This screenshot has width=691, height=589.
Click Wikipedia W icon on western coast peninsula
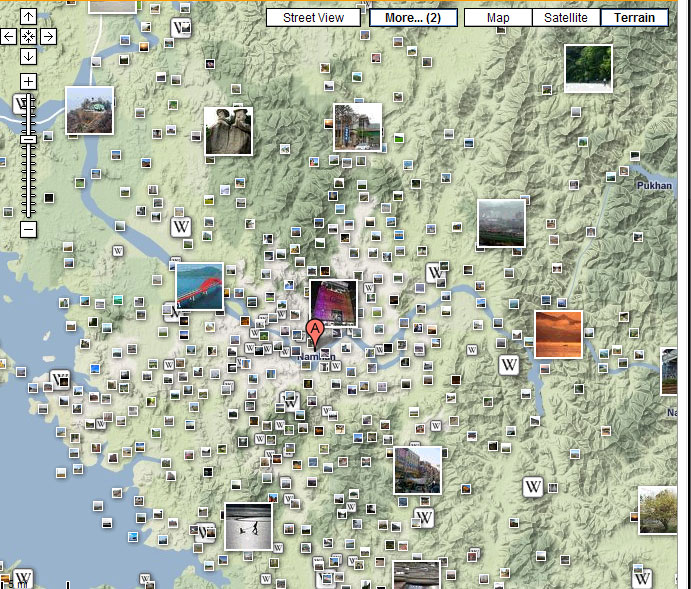60,380
